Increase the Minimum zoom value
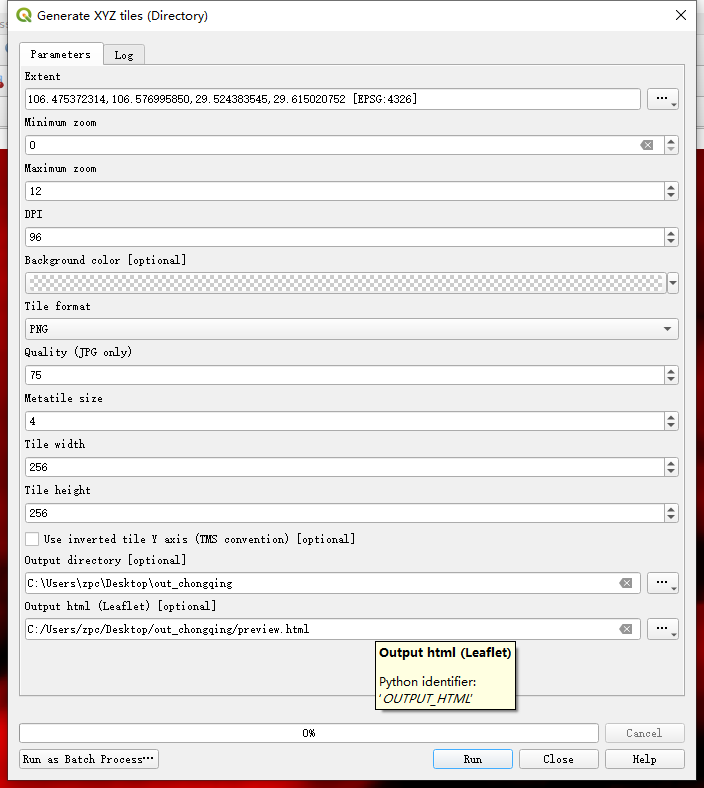This screenshot has width=704, height=788. (671, 141)
